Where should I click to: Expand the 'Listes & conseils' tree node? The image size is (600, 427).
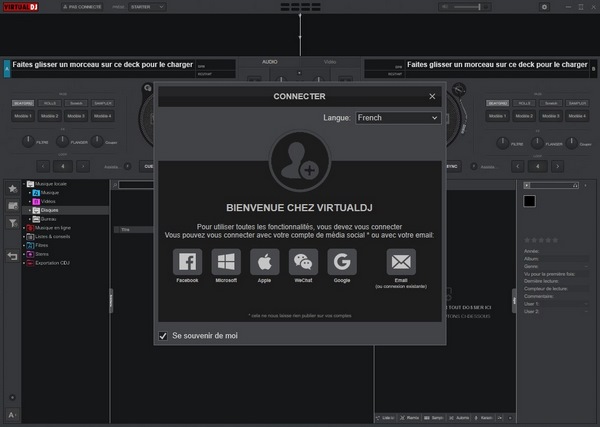coord(24,237)
